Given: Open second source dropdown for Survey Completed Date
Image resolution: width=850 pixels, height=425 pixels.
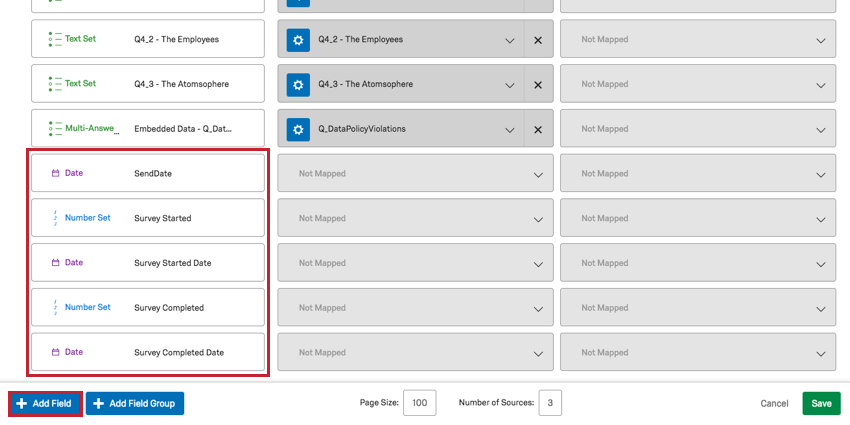Looking at the screenshot, I should (698, 353).
